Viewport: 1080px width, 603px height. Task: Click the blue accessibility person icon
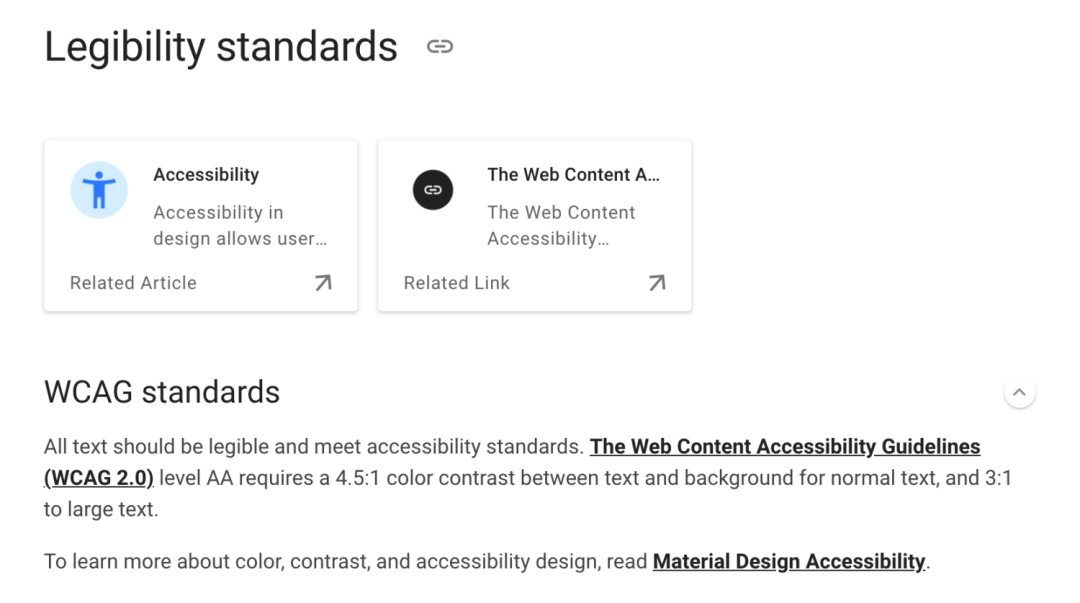point(99,190)
